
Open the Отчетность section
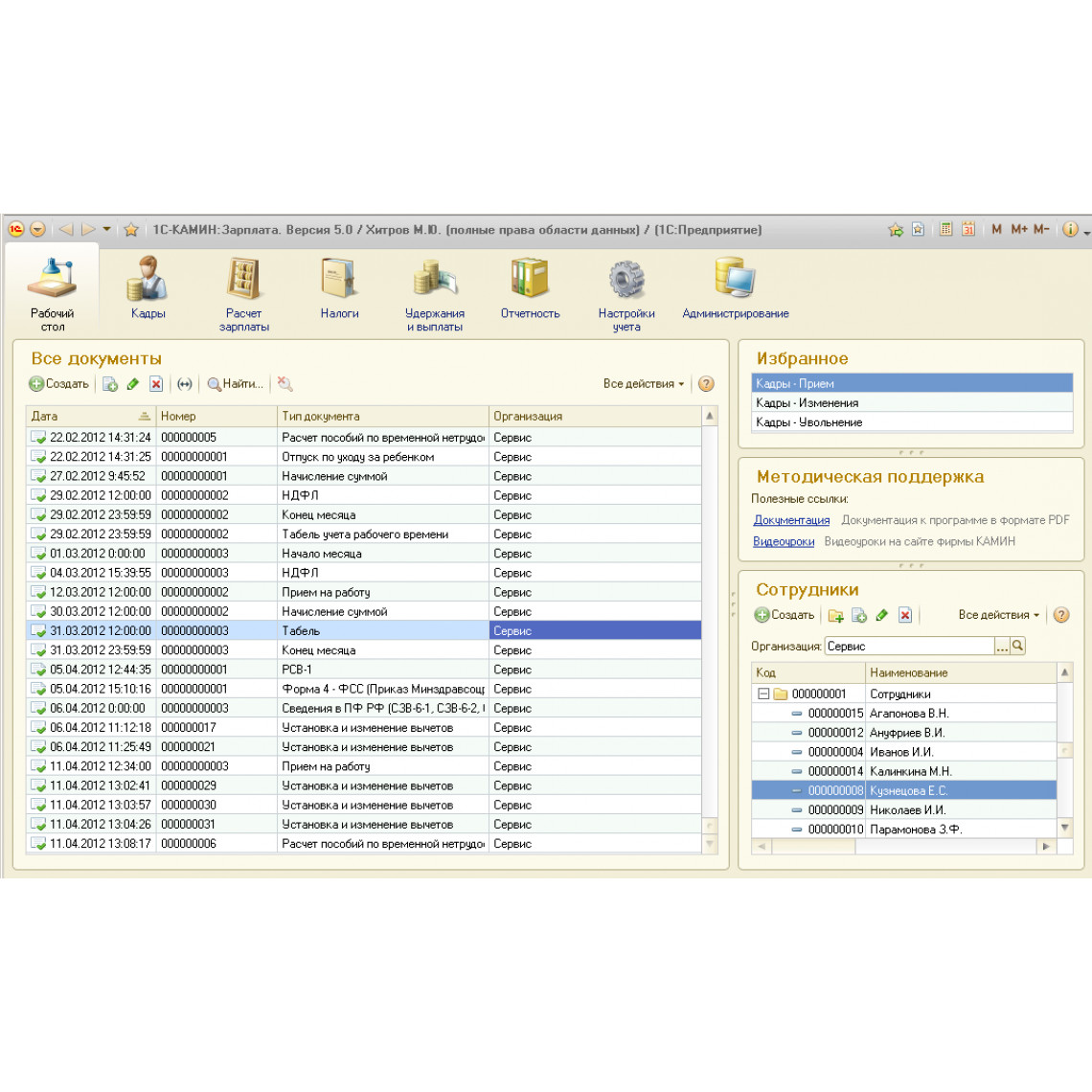530,287
